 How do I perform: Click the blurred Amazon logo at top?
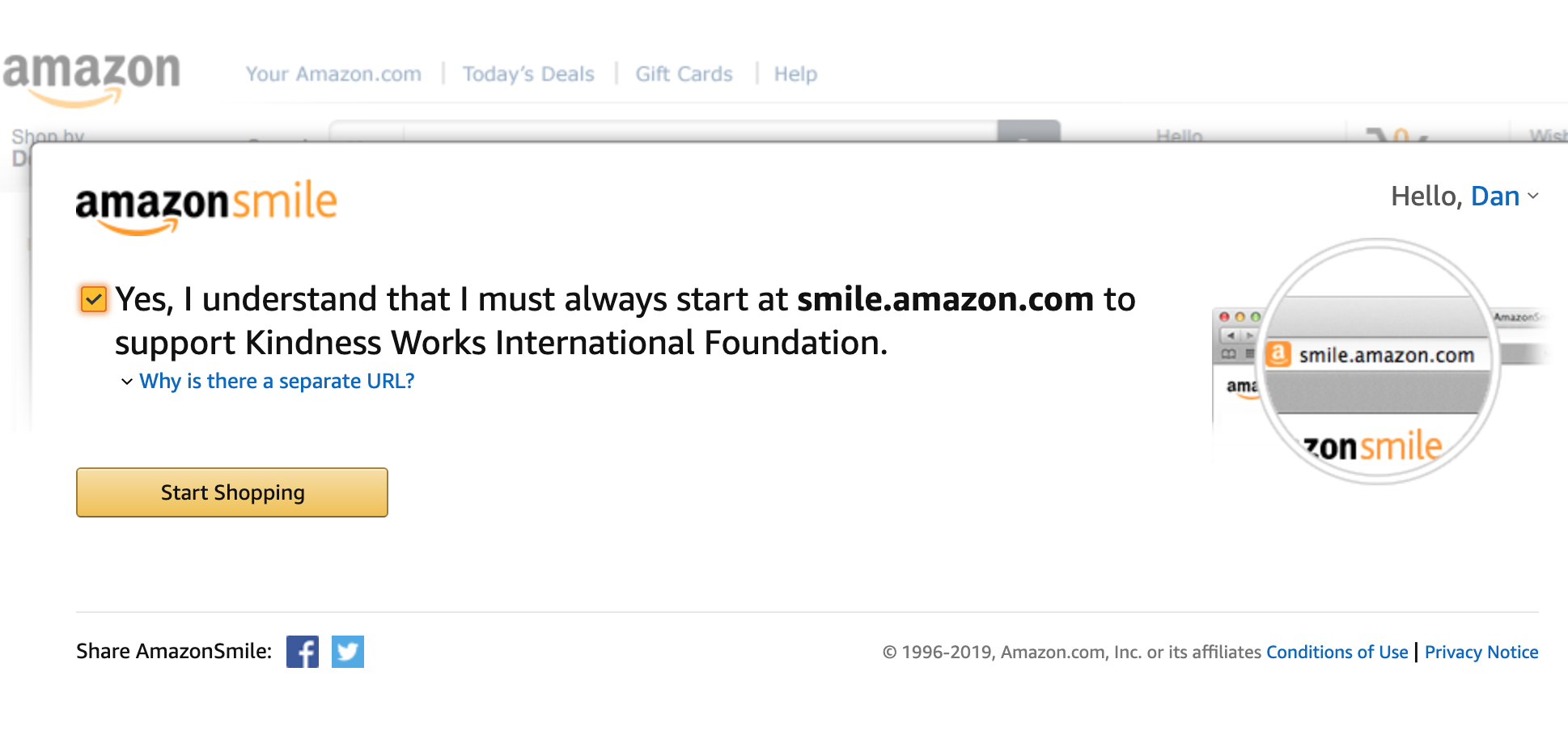tap(91, 78)
